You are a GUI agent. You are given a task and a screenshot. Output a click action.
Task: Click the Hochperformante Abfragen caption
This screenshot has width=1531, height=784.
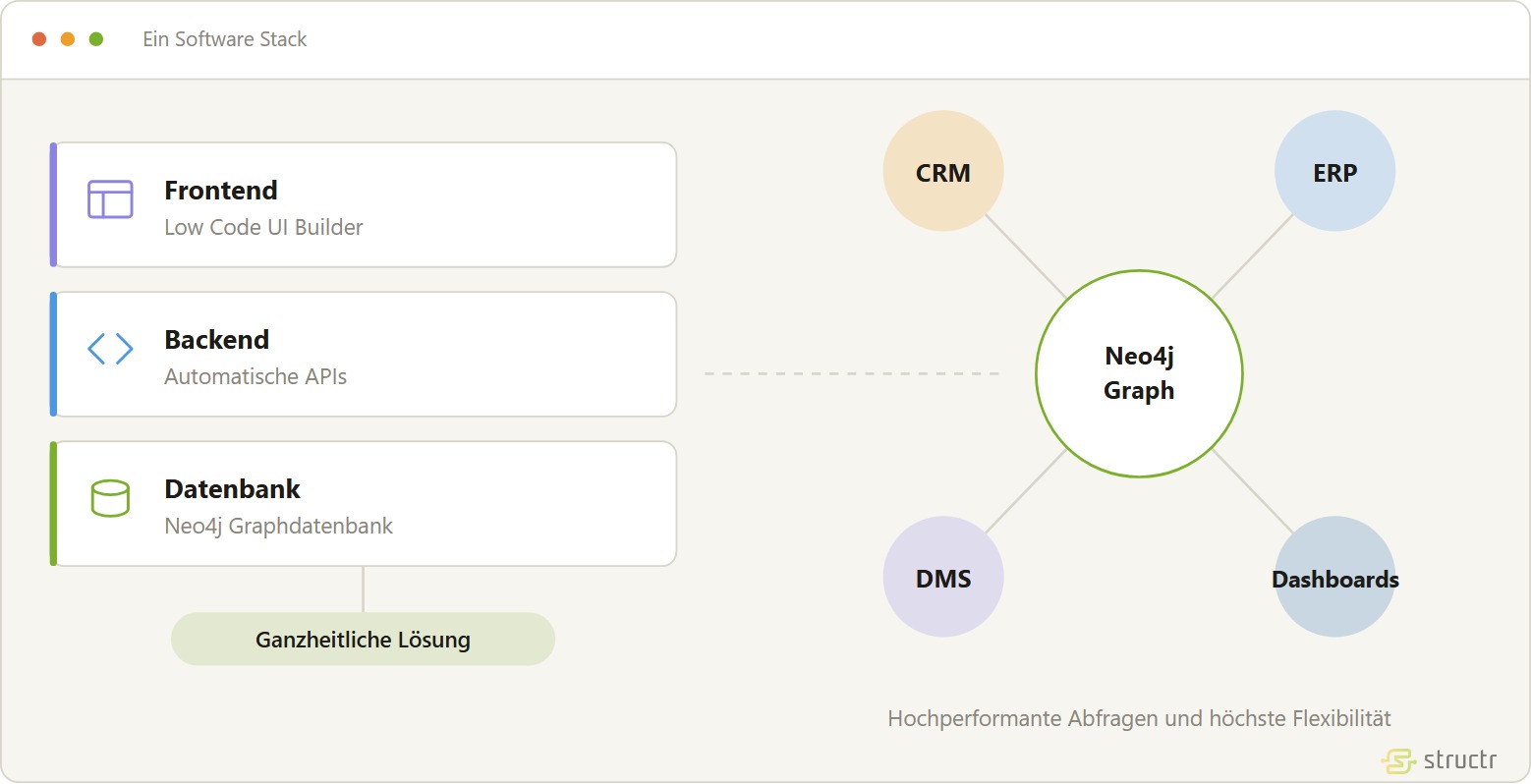coord(1139,718)
